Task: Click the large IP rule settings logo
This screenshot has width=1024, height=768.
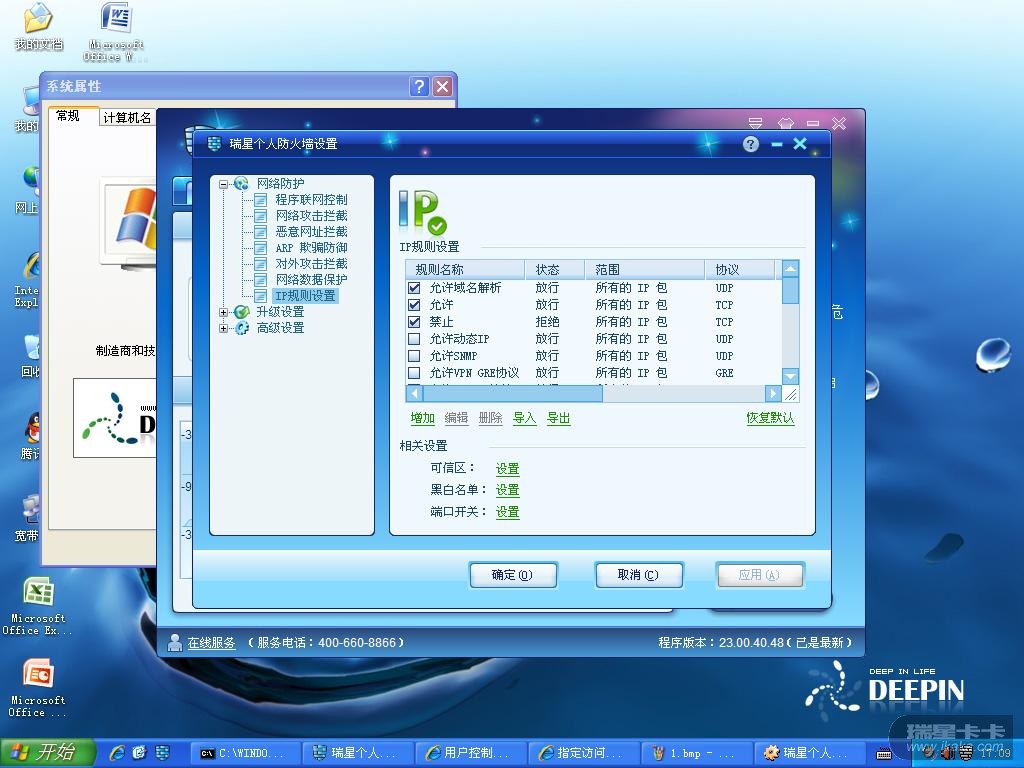Action: click(x=422, y=212)
